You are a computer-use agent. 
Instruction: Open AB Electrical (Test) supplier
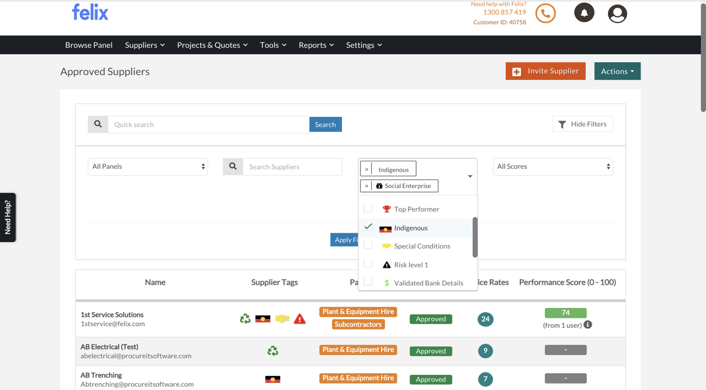tap(109, 347)
